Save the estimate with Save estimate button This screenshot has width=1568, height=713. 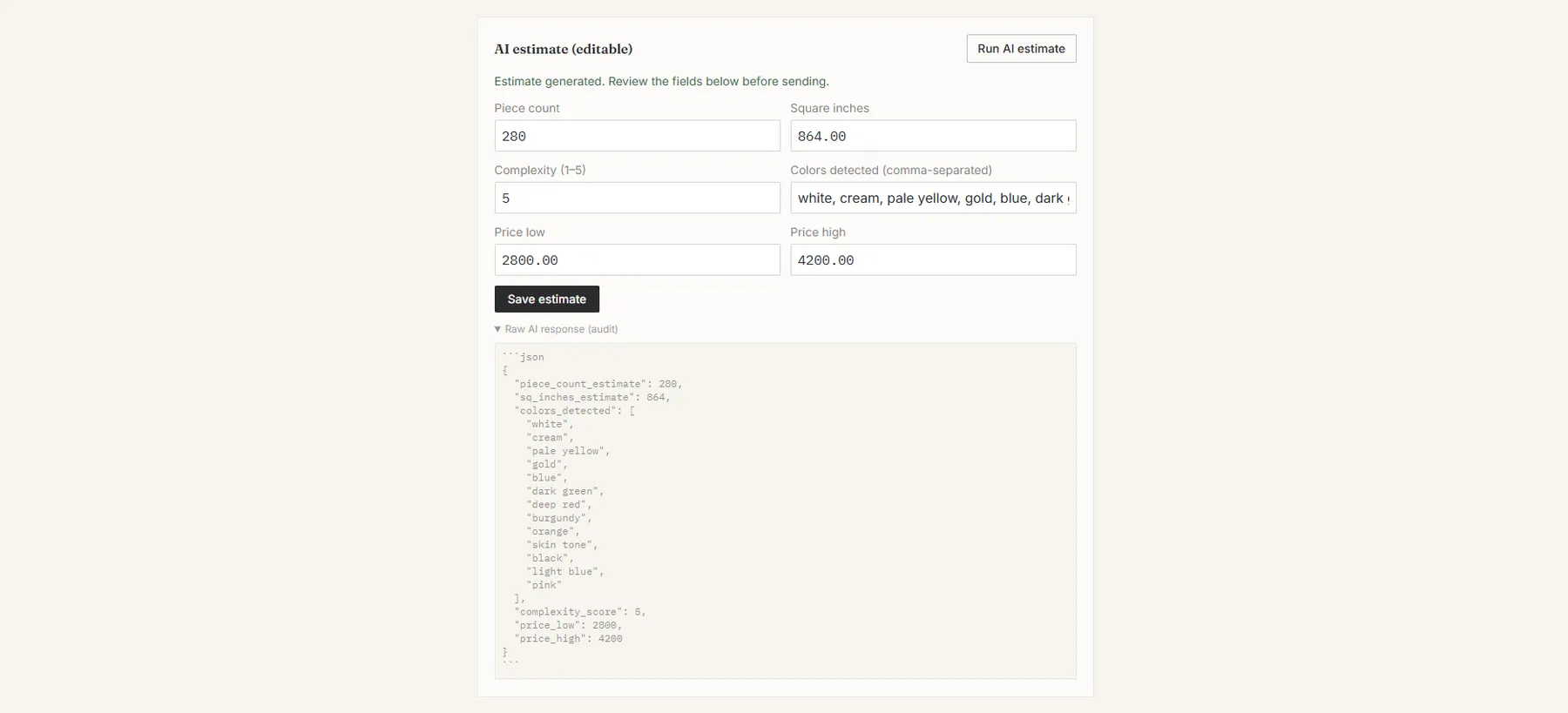(x=547, y=299)
